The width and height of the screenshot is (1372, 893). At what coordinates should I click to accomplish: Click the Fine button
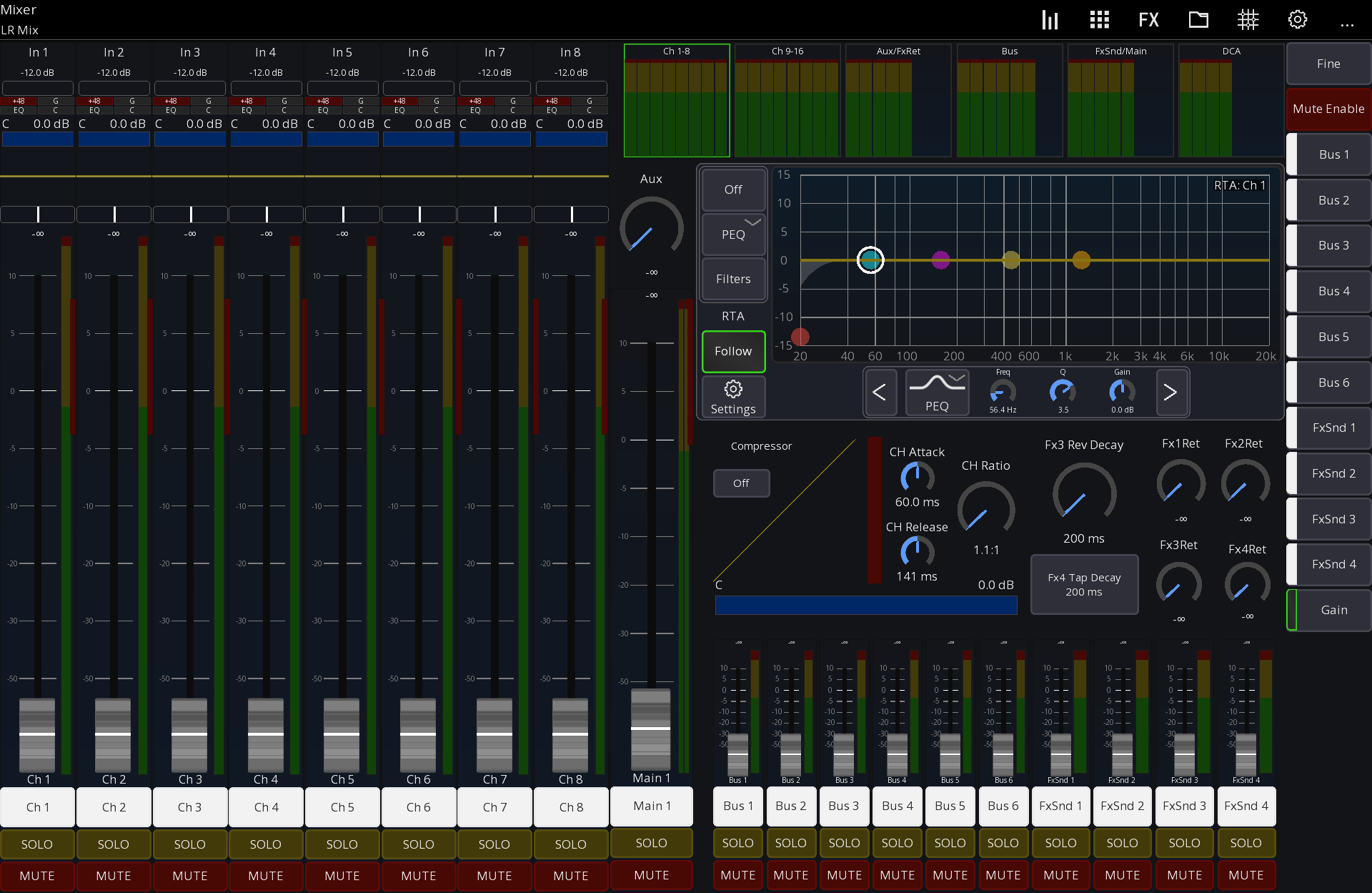(x=1328, y=64)
